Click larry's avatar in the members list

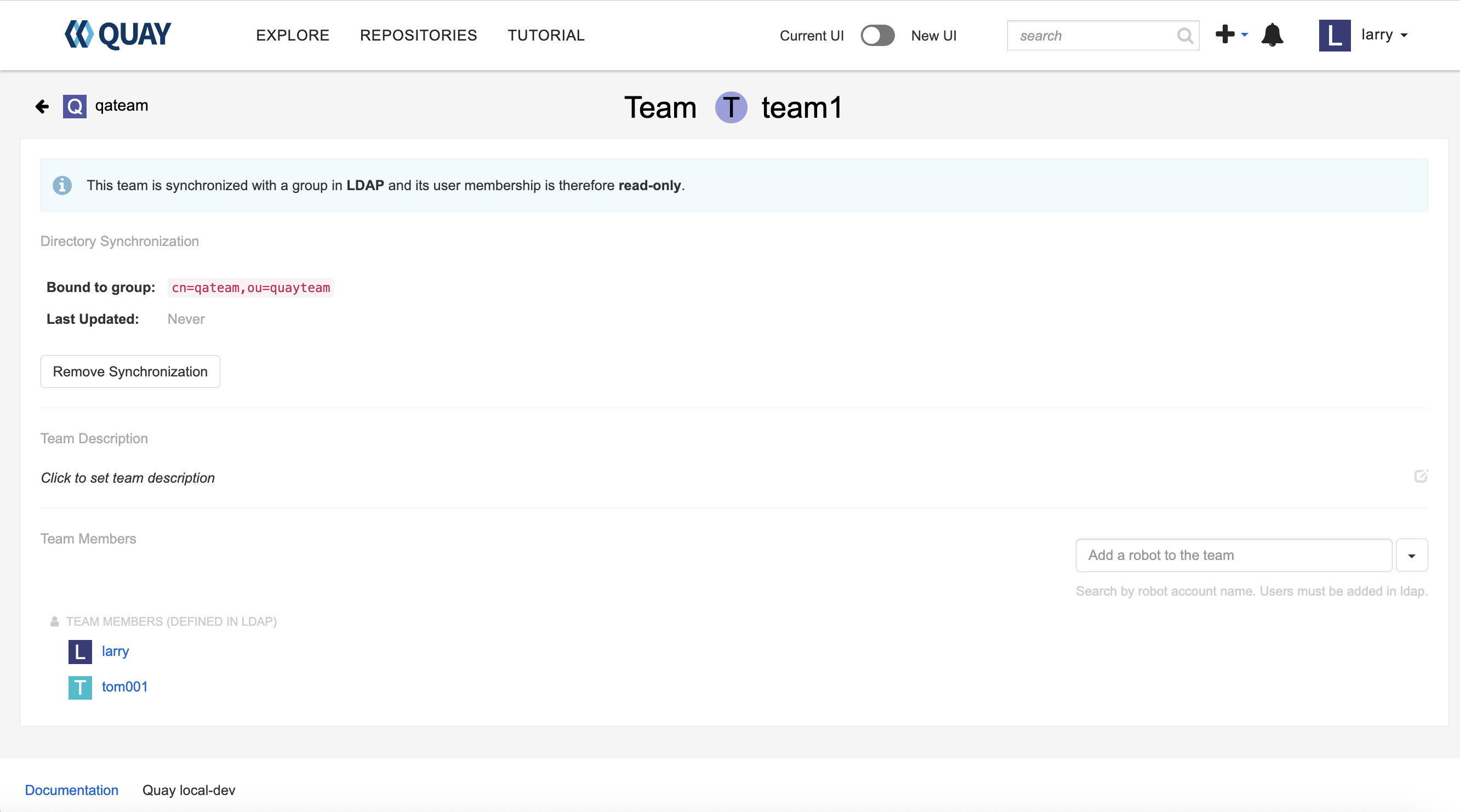coord(80,651)
